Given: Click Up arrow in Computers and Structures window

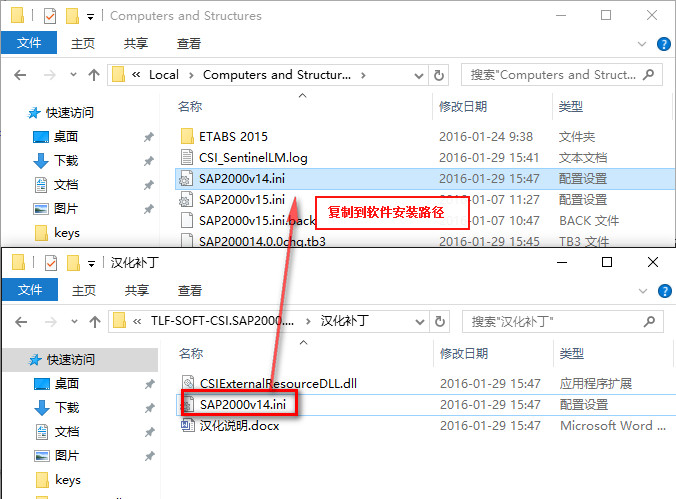Looking at the screenshot, I should click(94, 75).
